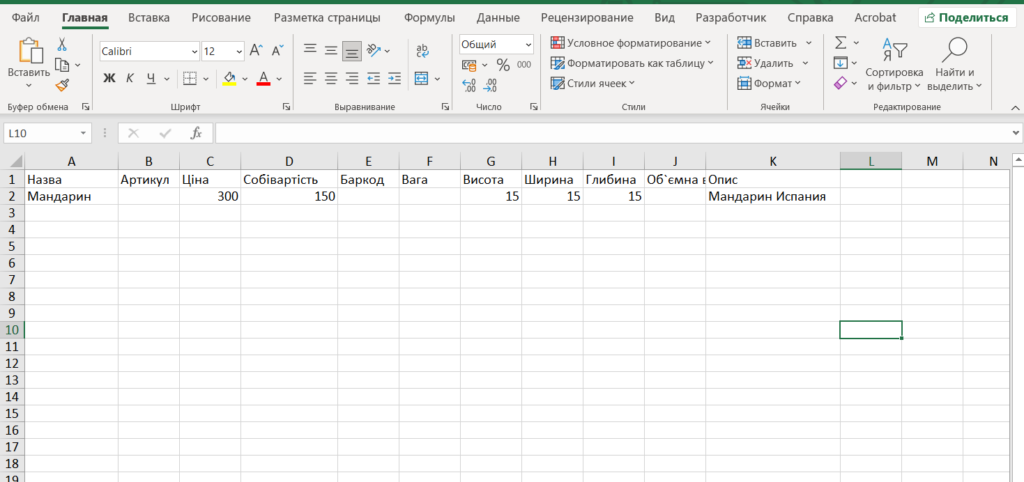Viewport: 1024px width, 482px height.
Task: Apply yellow fill color bucket
Action: point(229,78)
